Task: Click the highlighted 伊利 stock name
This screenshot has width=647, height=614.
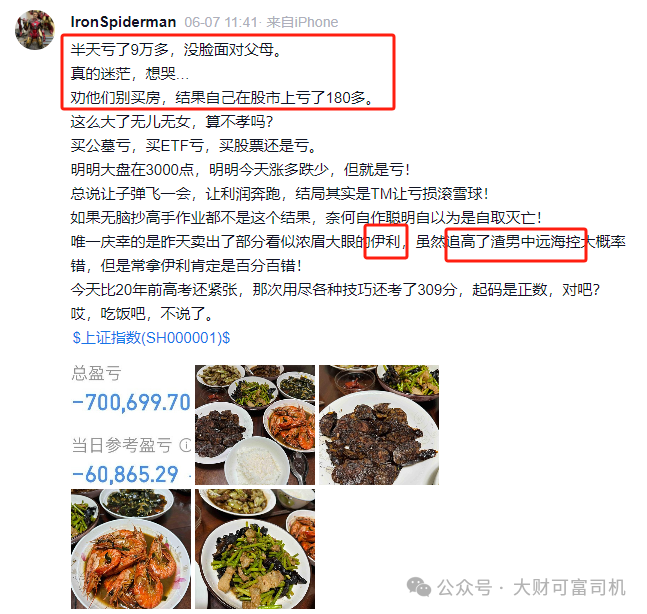Action: (386, 242)
